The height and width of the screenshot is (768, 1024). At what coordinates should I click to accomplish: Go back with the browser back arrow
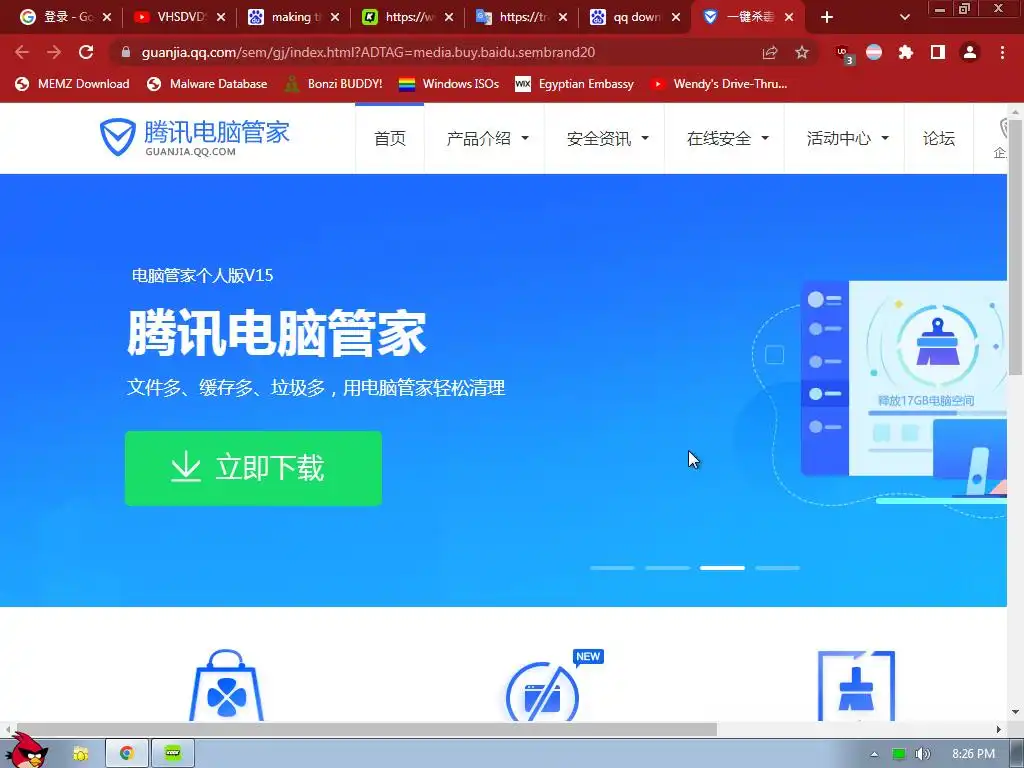22,52
